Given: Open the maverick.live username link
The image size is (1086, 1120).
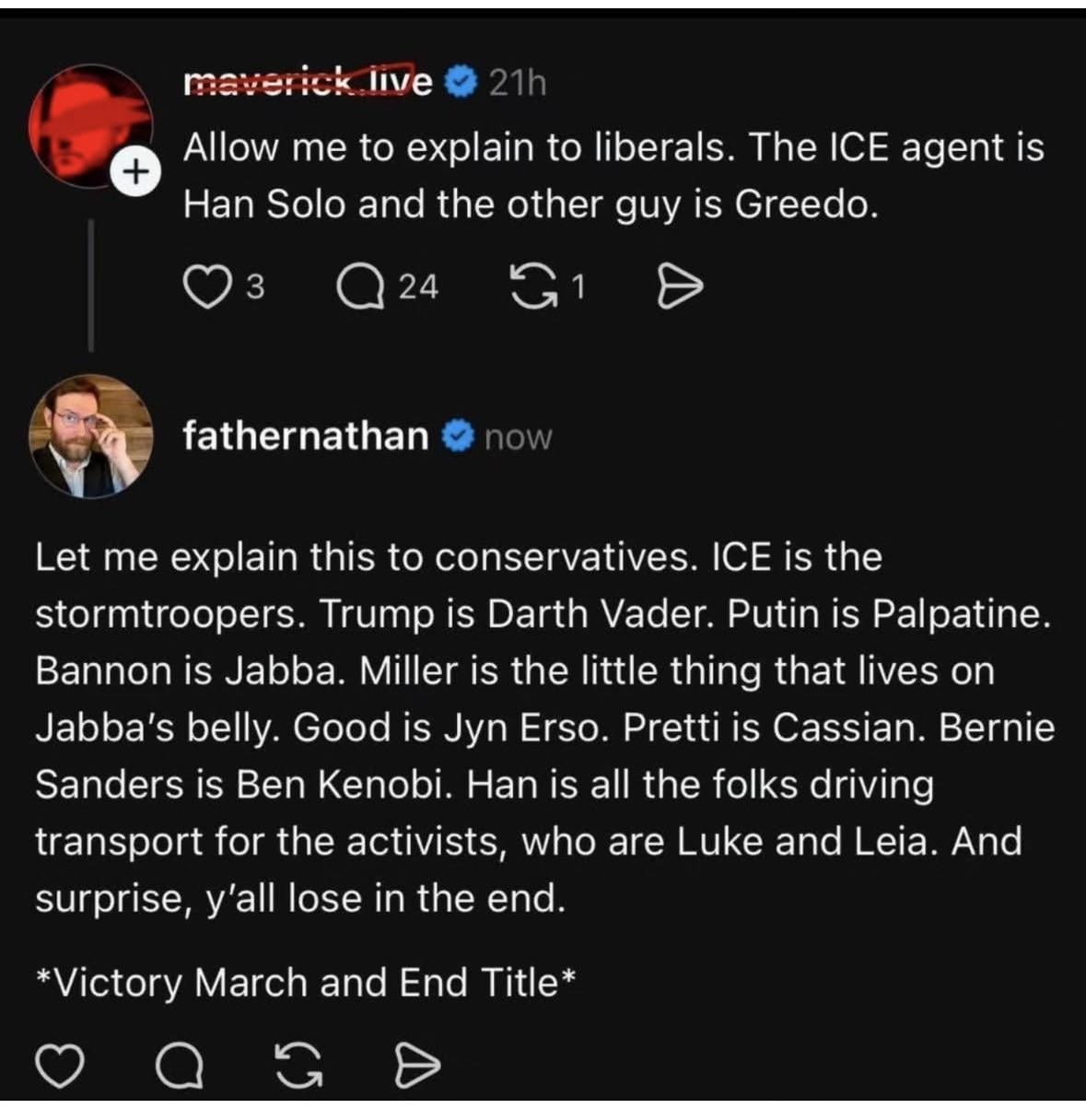Looking at the screenshot, I should (308, 83).
